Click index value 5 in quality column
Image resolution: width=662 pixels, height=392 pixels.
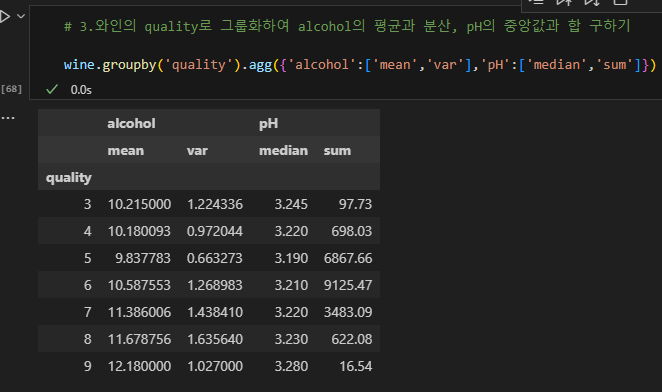[87, 258]
